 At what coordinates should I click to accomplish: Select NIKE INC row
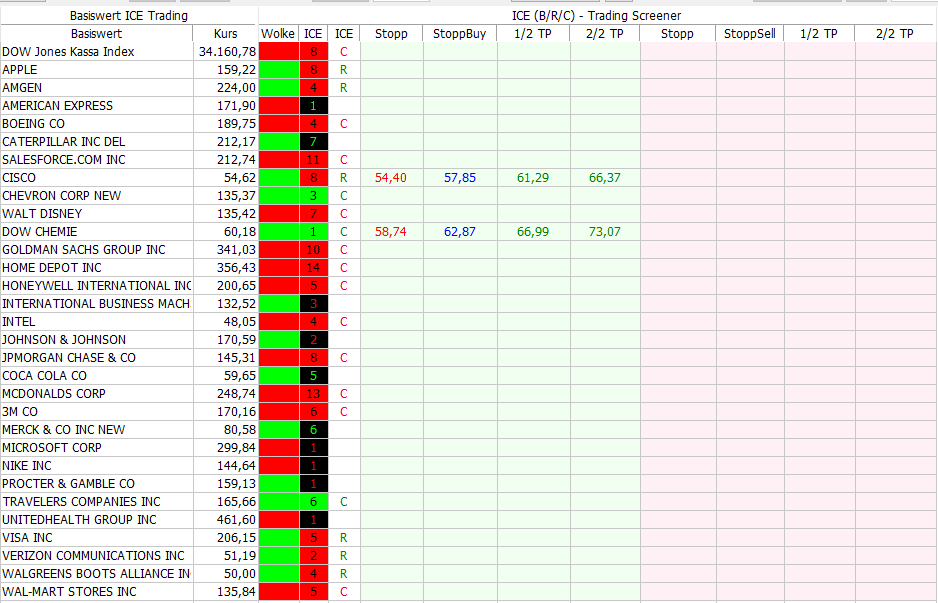[27, 465]
